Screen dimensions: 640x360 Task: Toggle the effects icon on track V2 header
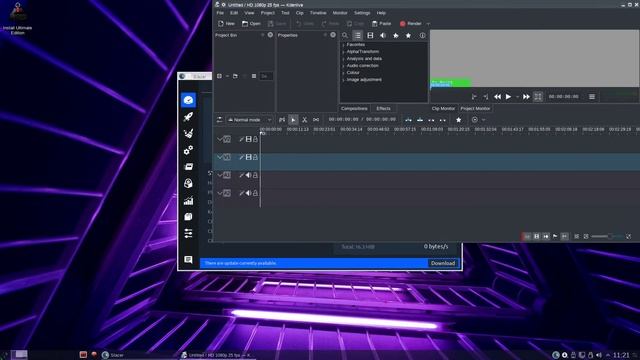click(x=241, y=139)
